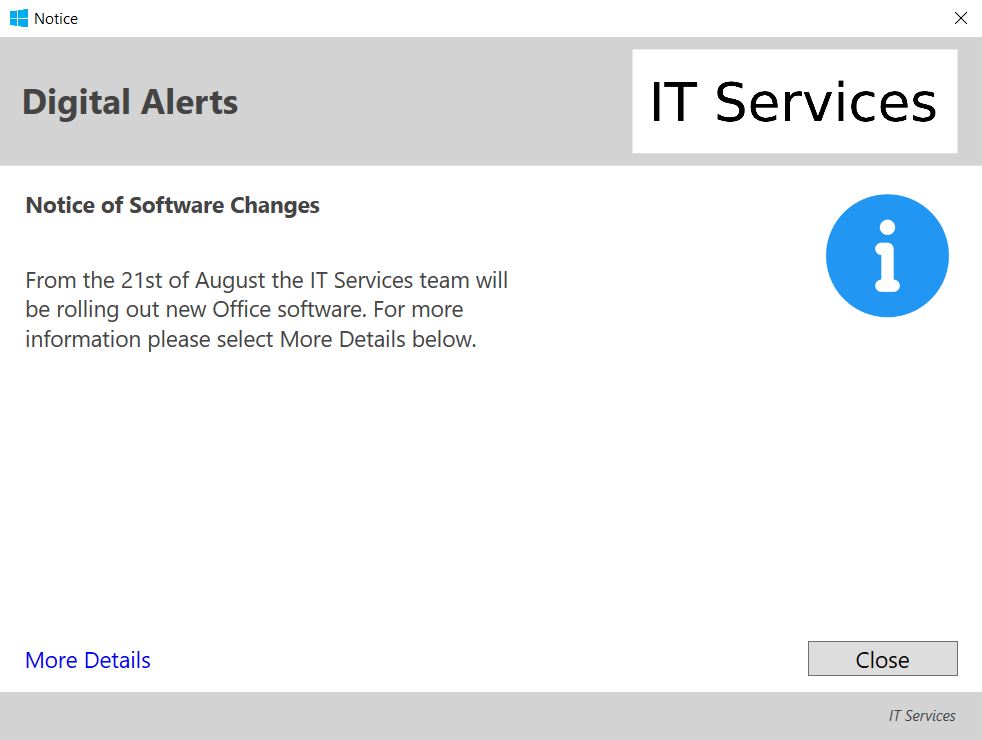Click the last line of the message paragraph
982x740 pixels.
(x=250, y=339)
